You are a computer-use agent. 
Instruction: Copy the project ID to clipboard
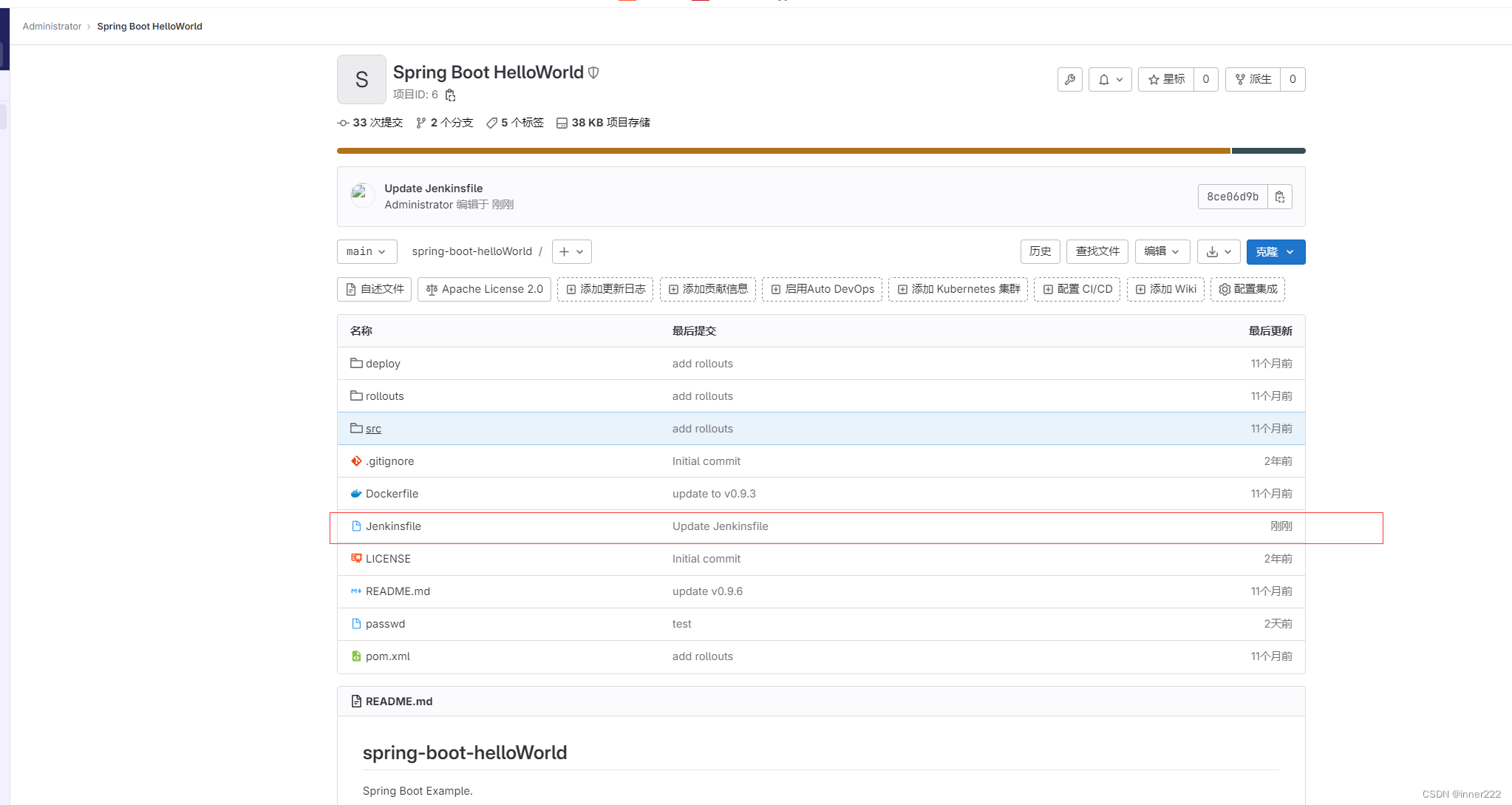[x=450, y=95]
